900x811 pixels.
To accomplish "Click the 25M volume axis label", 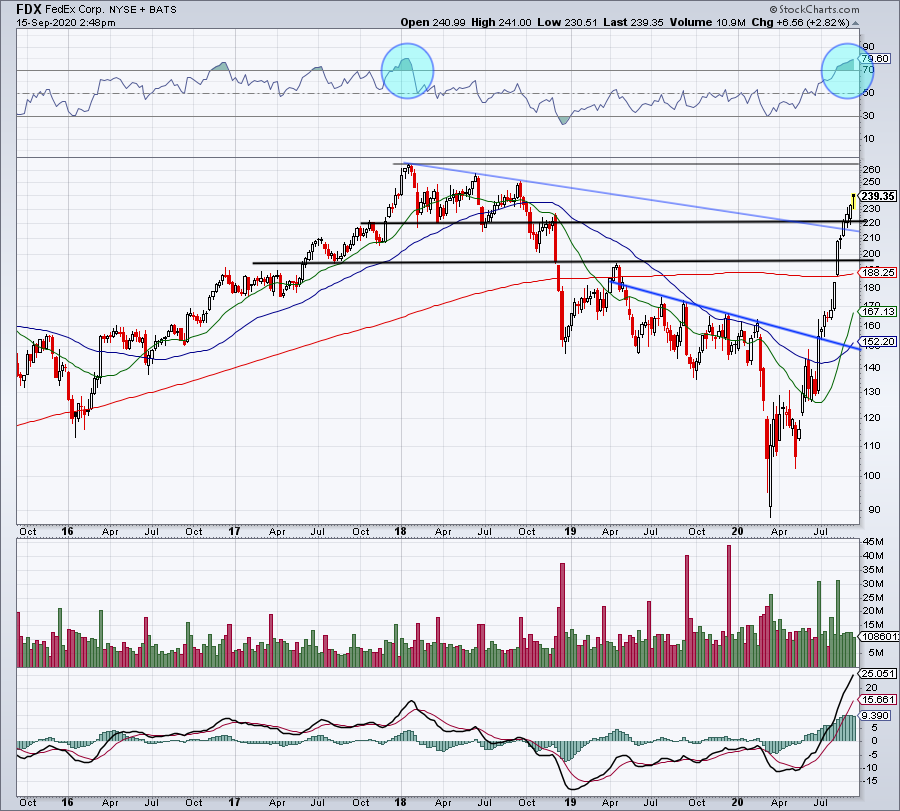I will 873,597.
